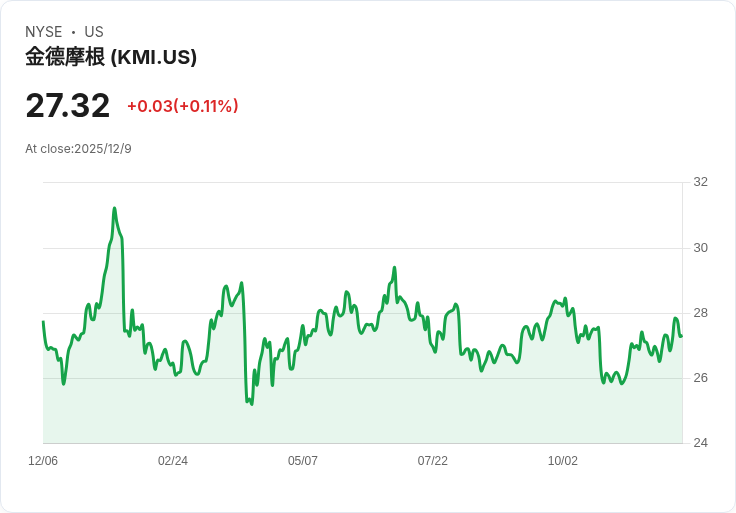Click the NYSE exchange label
Image resolution: width=736 pixels, height=513 pixels.
tap(44, 32)
